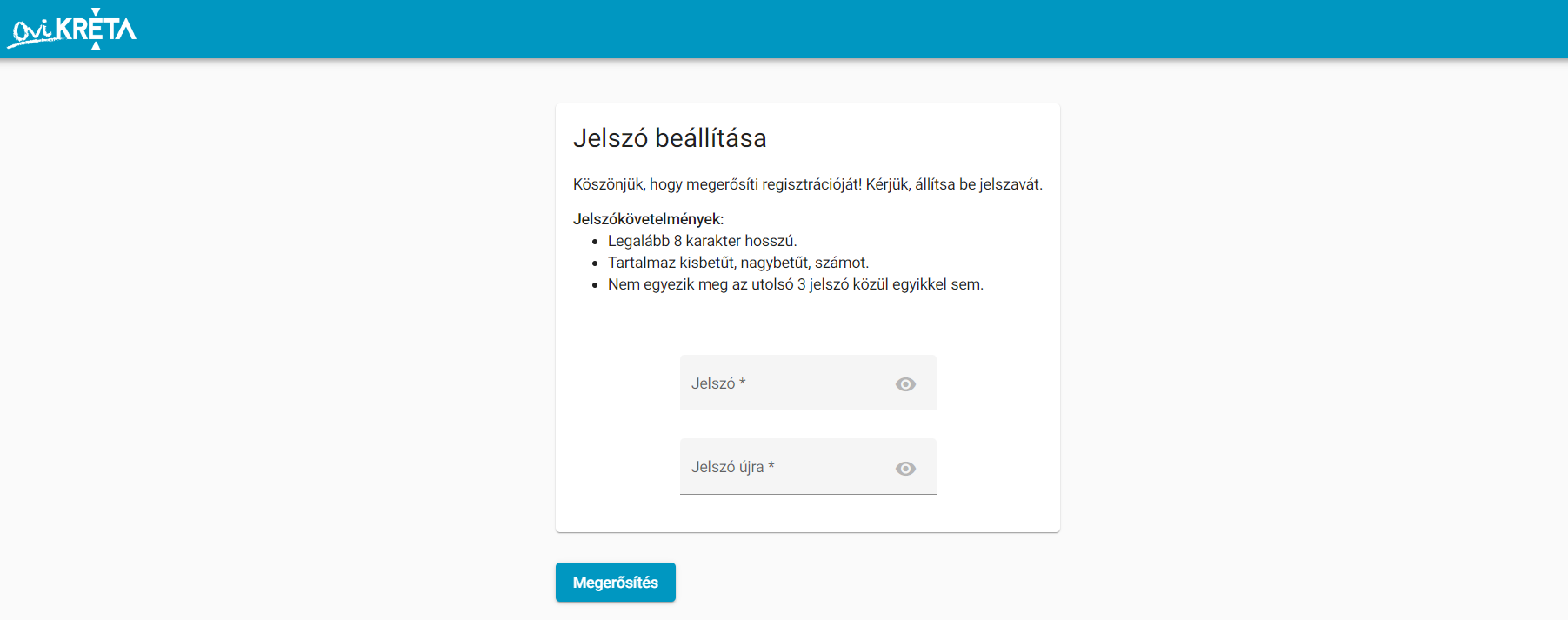Screen dimensions: 1568x620
Task: Click the underline beneath Jelszó újra field
Action: point(808,494)
